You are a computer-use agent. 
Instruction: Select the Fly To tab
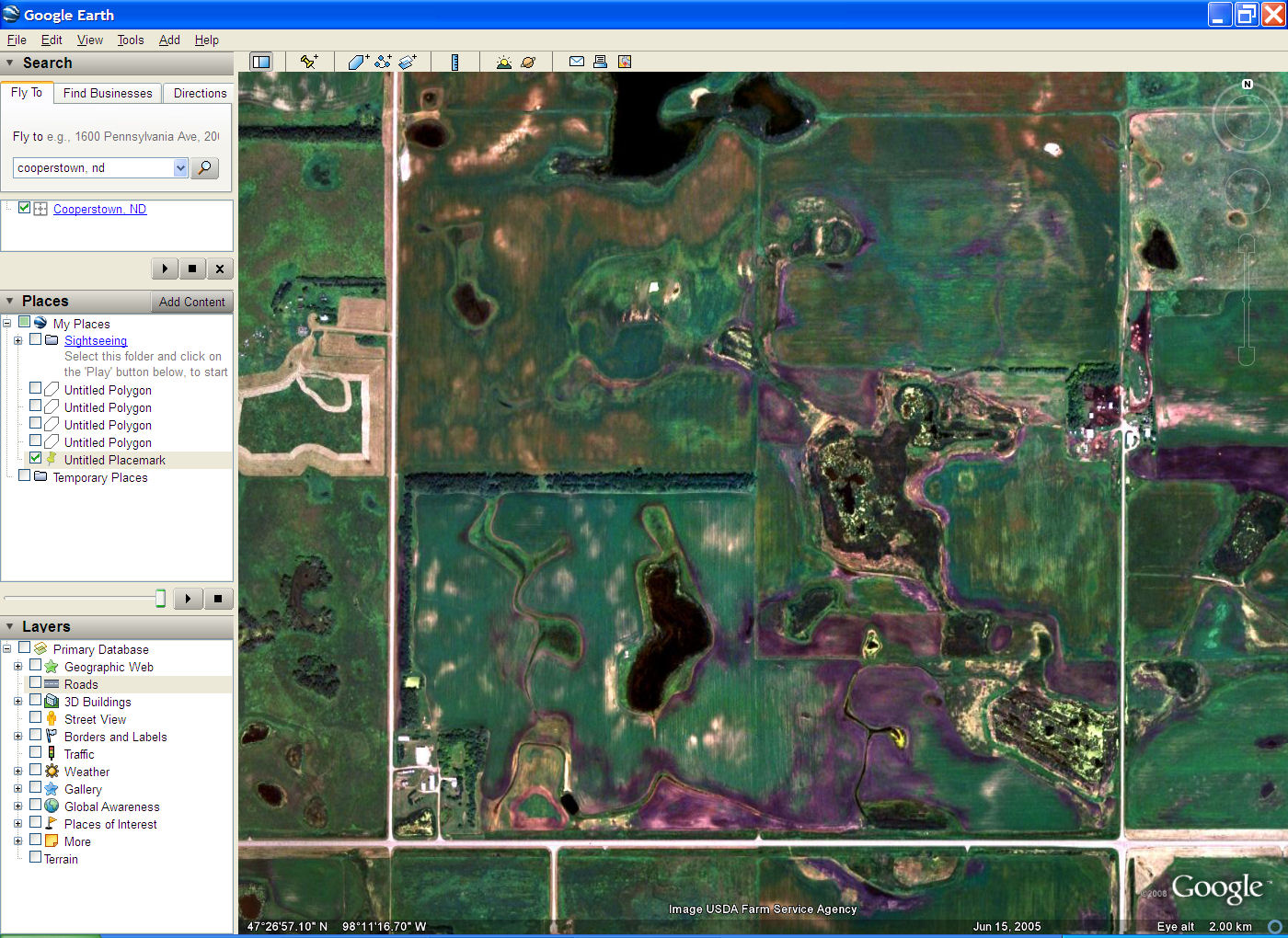[27, 92]
